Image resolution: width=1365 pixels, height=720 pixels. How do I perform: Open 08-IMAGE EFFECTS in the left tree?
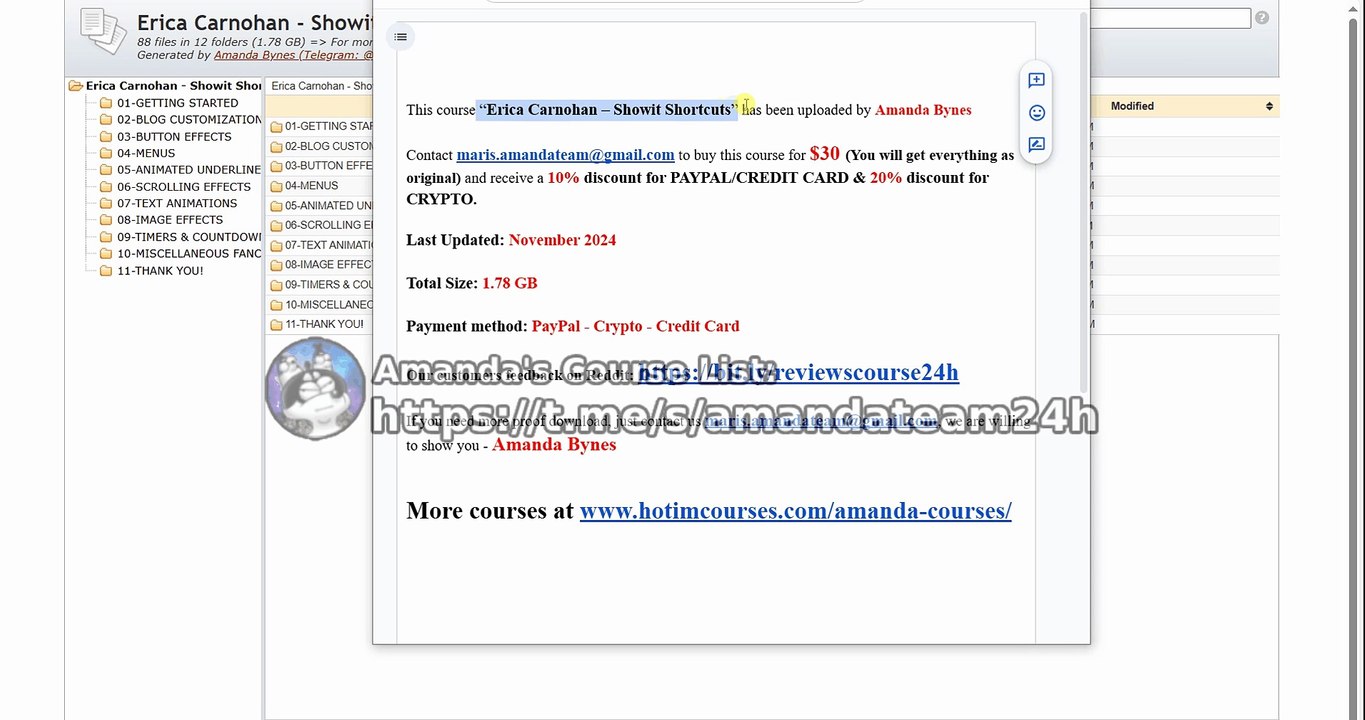coord(170,220)
